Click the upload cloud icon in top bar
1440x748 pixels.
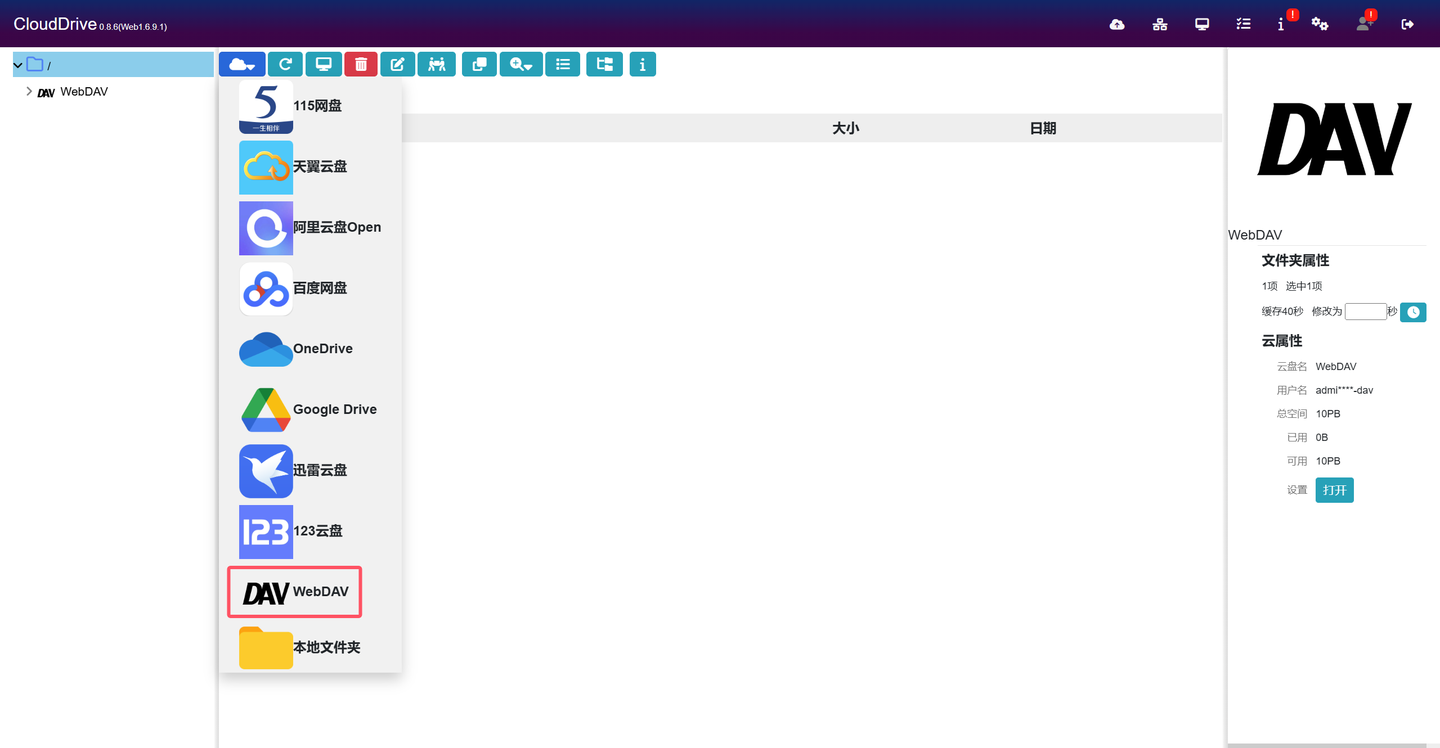point(1117,23)
